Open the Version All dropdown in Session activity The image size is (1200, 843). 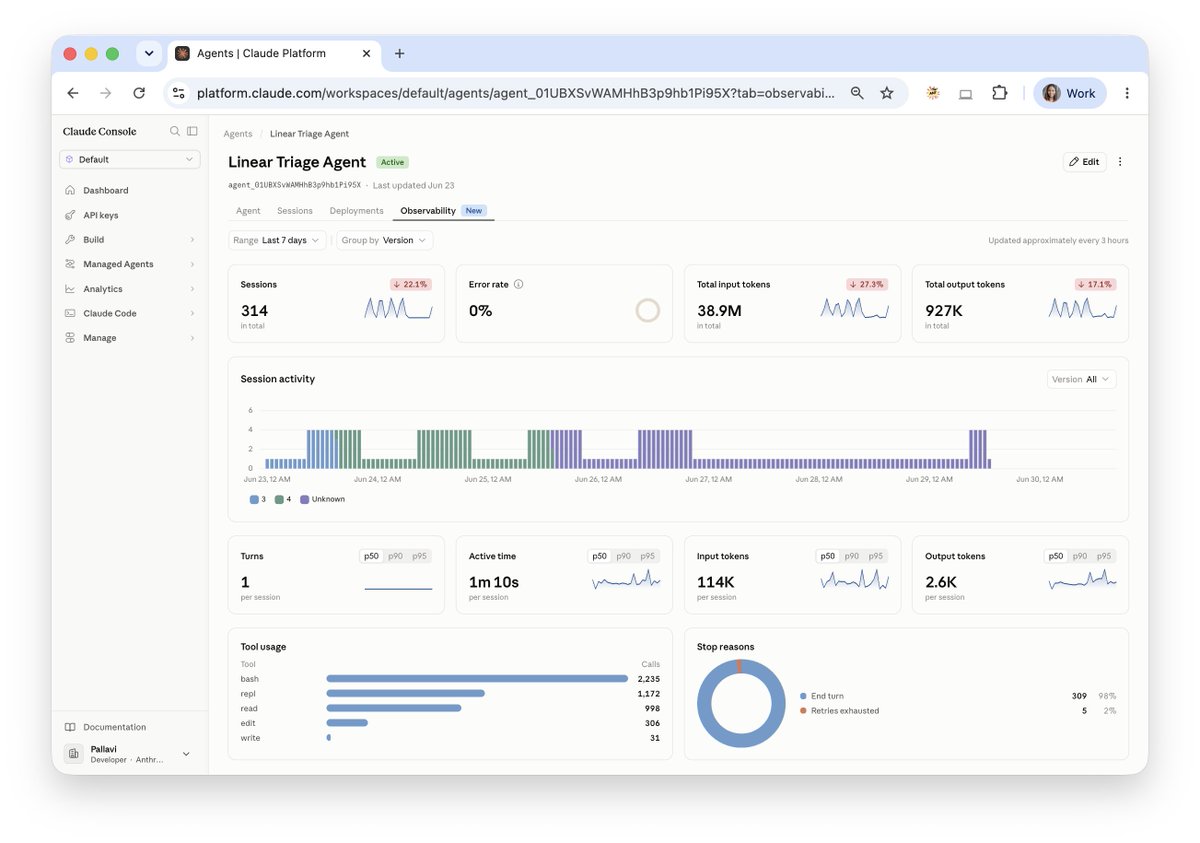point(1082,379)
